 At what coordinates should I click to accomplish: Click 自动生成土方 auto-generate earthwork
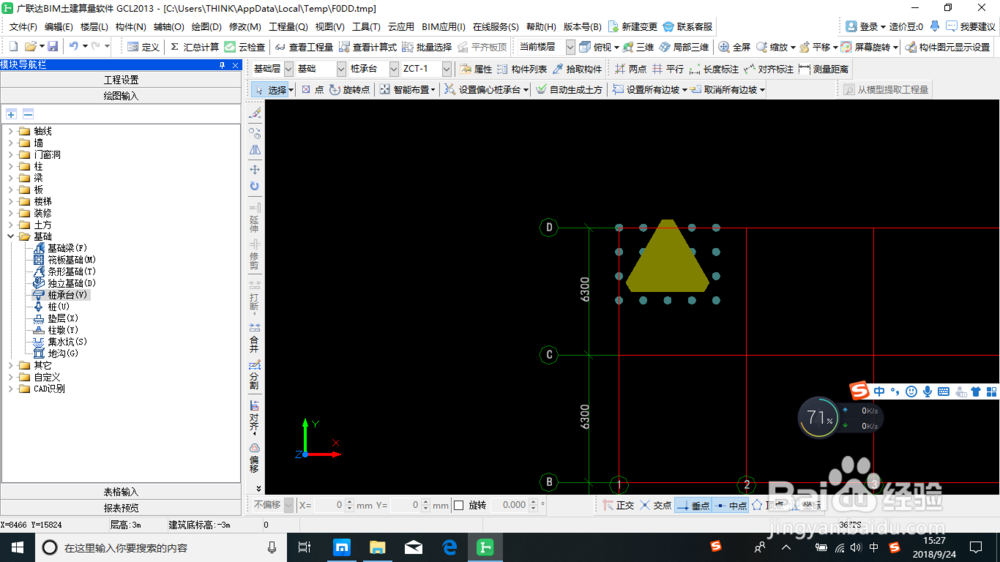(x=569, y=90)
